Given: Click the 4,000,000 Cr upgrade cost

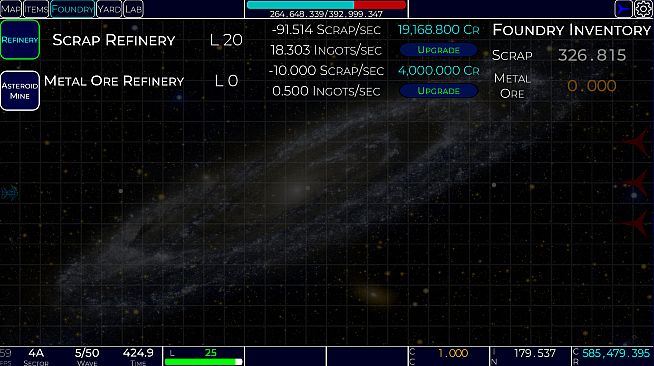Looking at the screenshot, I should point(438,70).
